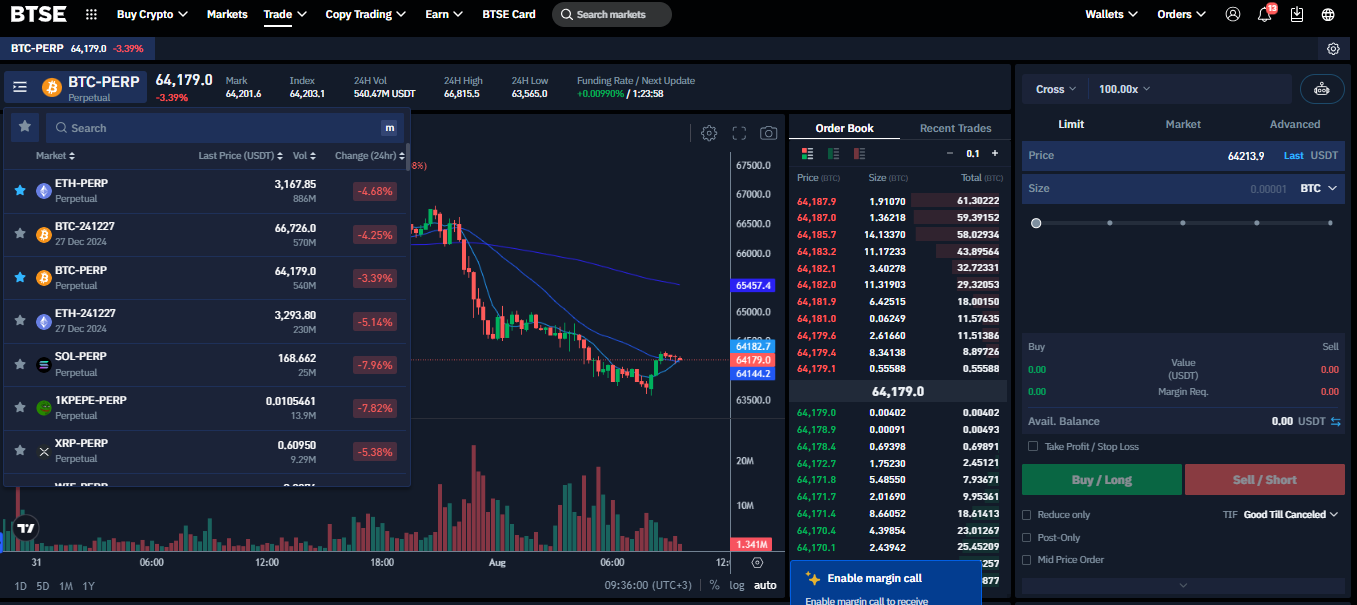Viewport: 1357px width, 605px height.
Task: Toggle percent scale on chart
Action: tap(715, 585)
